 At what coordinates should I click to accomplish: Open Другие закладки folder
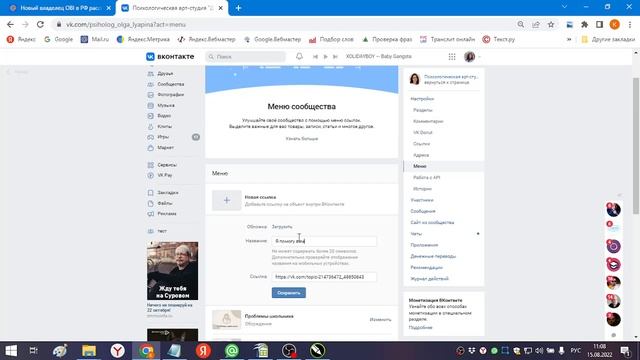tap(608, 39)
